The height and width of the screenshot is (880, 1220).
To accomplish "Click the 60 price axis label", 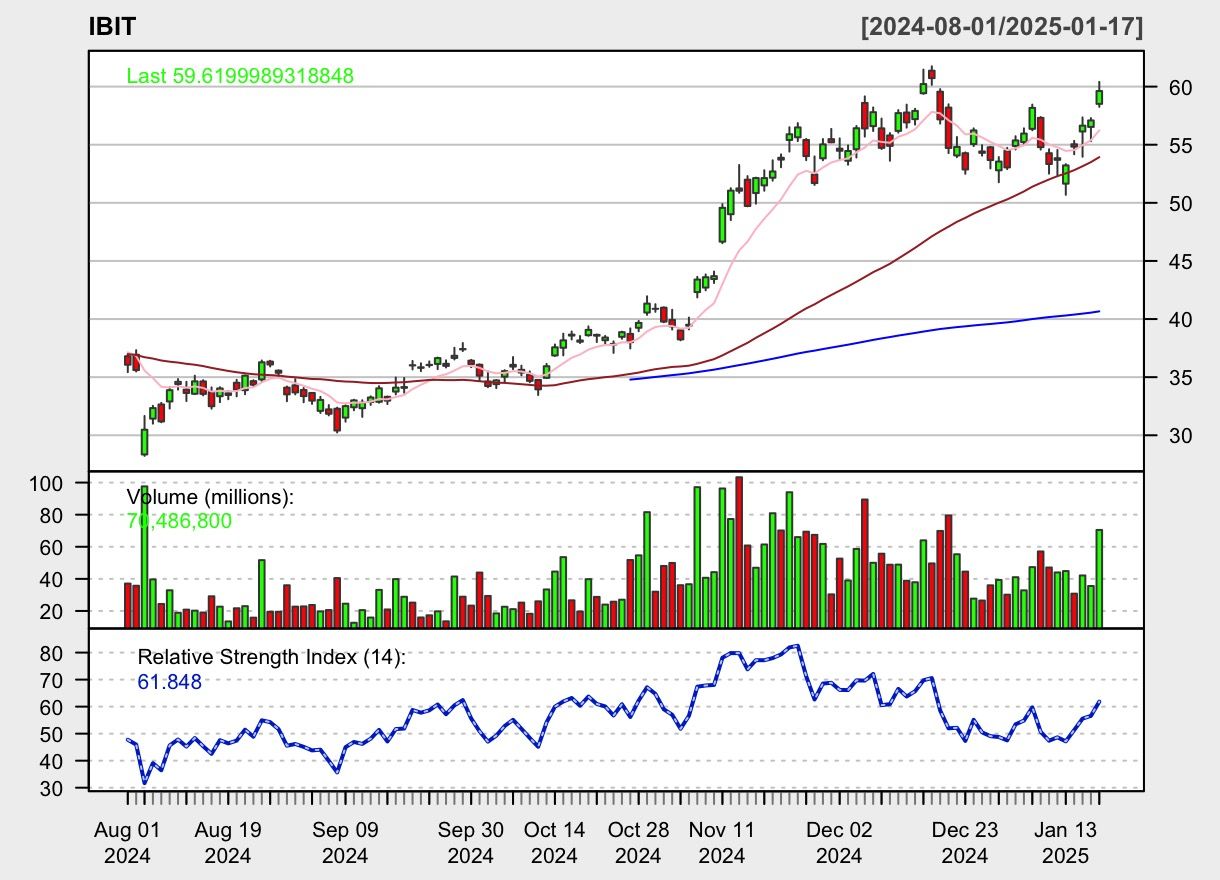I will 1181,88.
